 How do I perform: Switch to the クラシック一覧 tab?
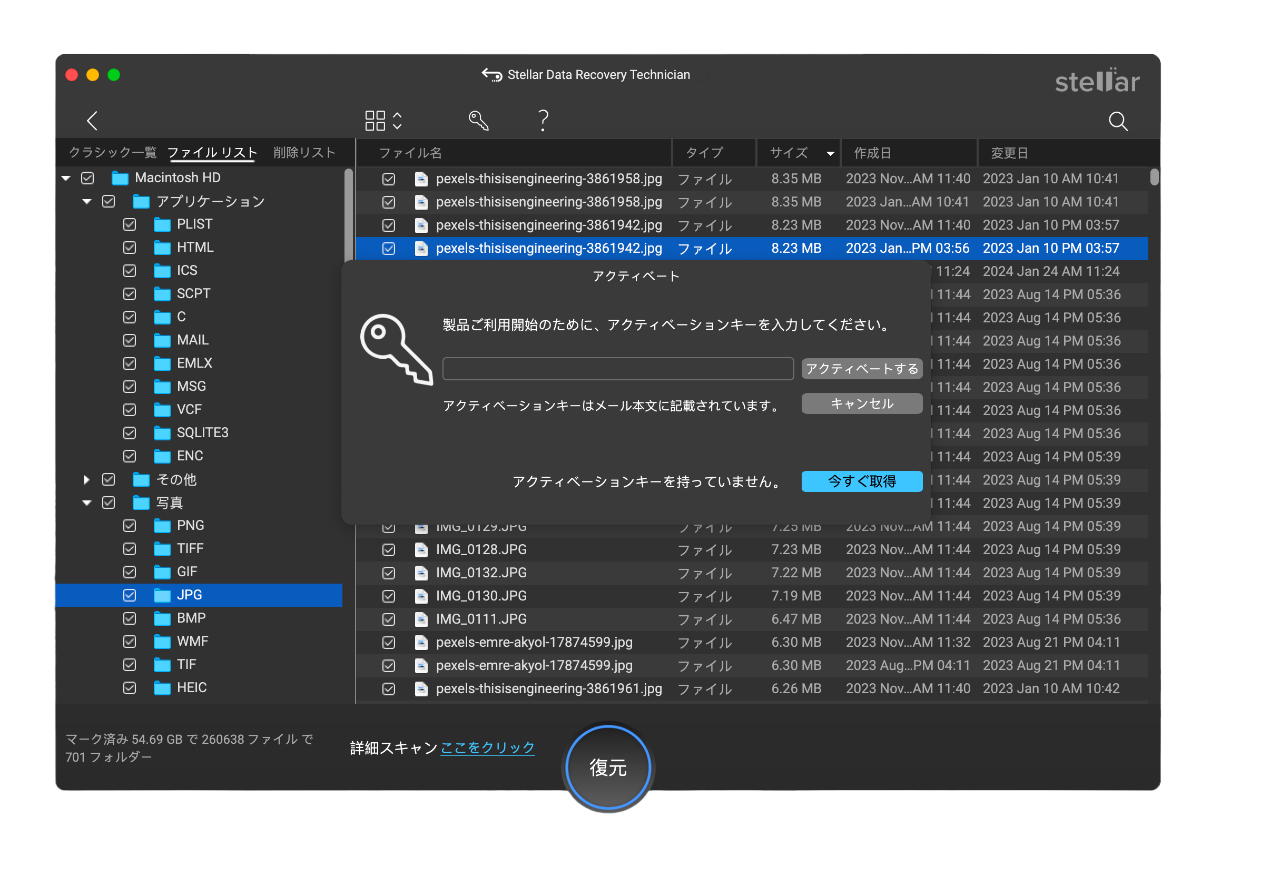(x=113, y=153)
